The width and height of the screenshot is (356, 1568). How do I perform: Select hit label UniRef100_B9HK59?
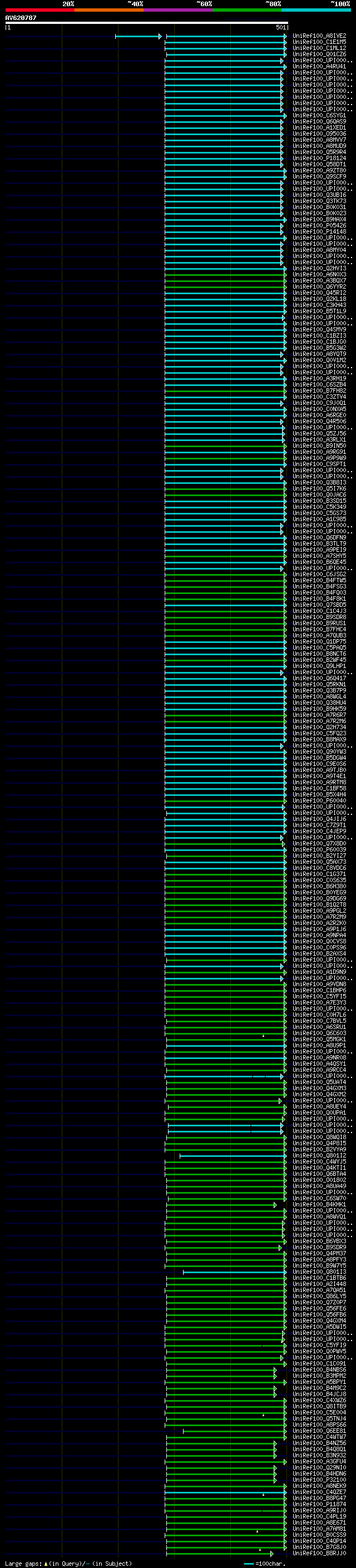tap(319, 709)
